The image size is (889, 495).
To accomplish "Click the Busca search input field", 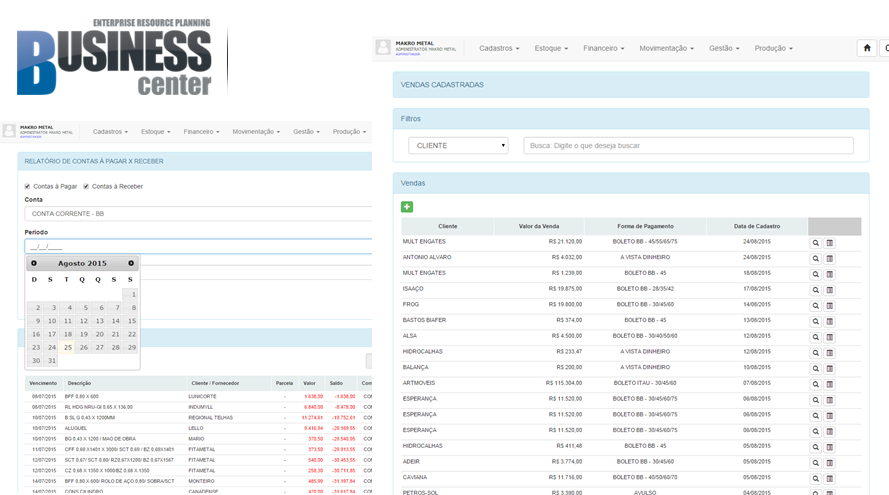I will [688, 146].
